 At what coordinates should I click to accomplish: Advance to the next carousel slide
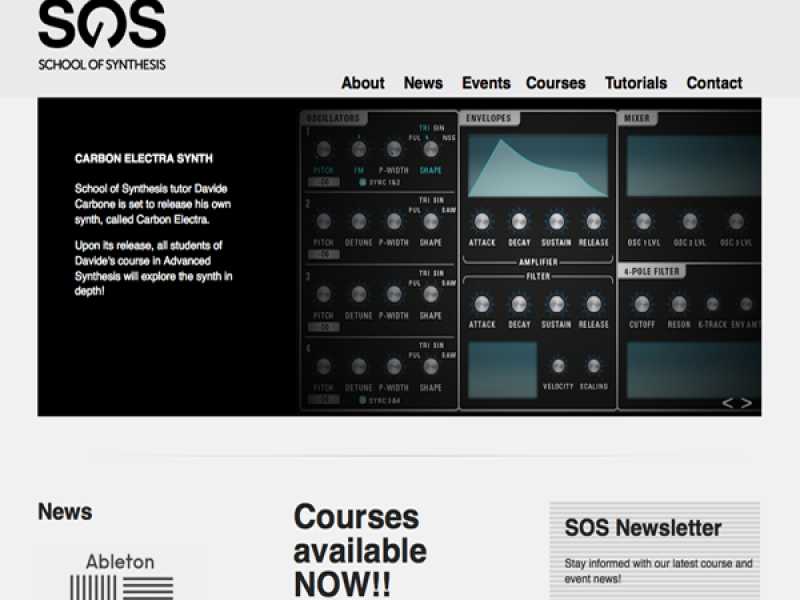pos(746,403)
